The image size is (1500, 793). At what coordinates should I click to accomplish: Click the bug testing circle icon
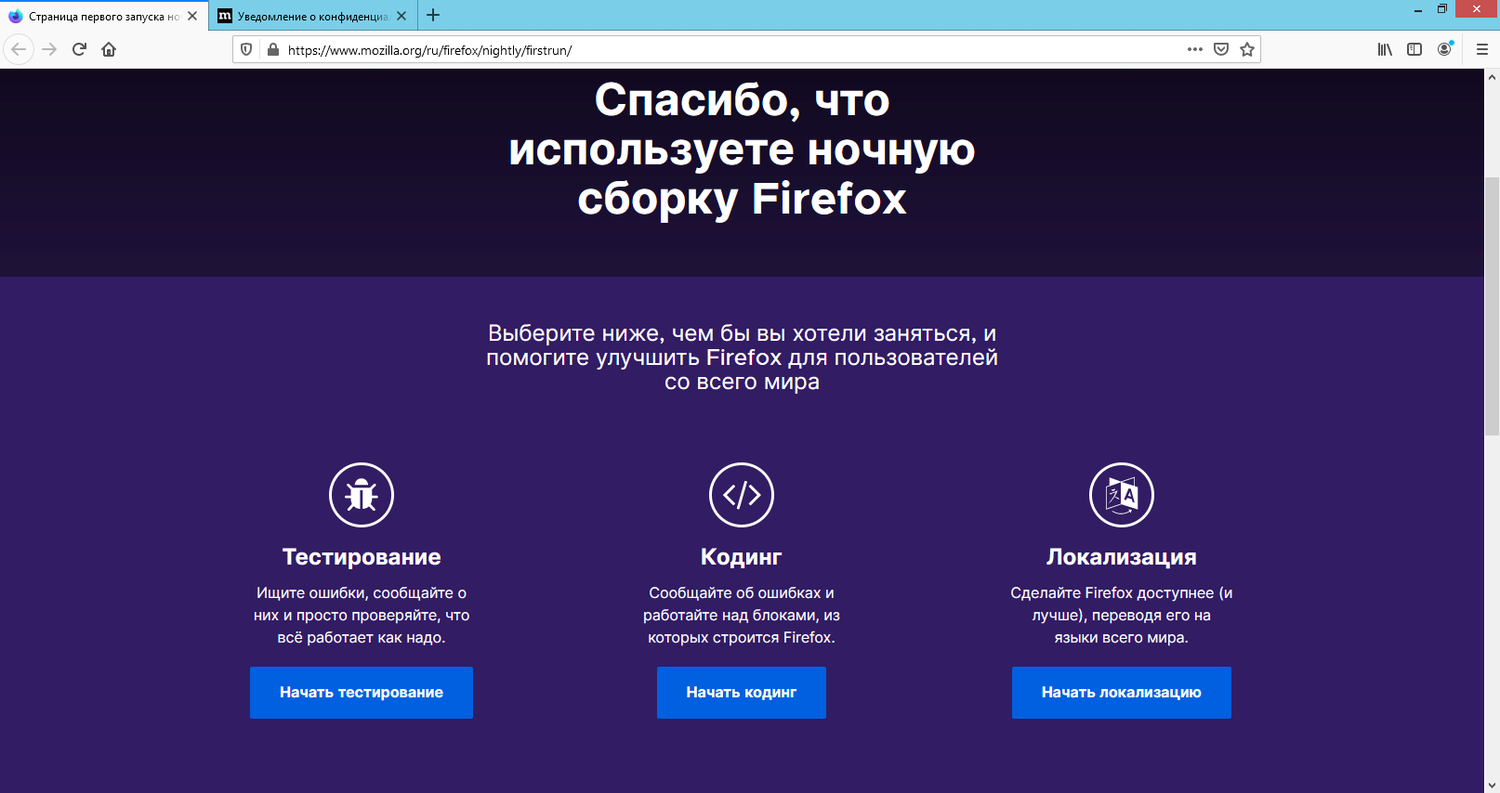[x=361, y=494]
